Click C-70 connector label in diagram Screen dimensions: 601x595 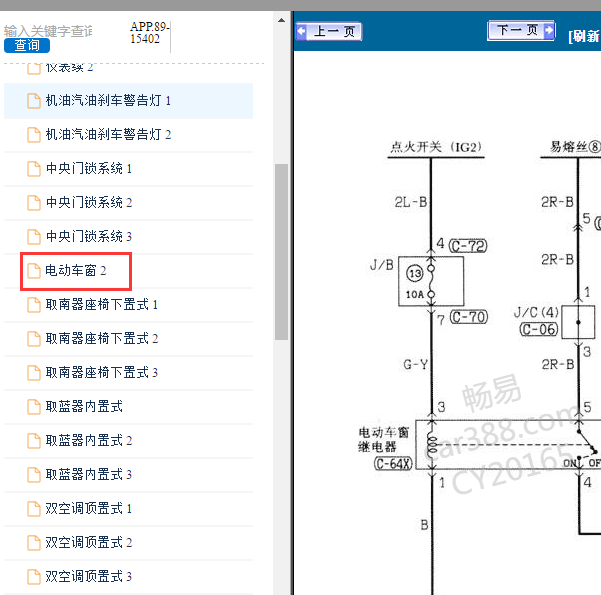pyautogui.click(x=469, y=317)
